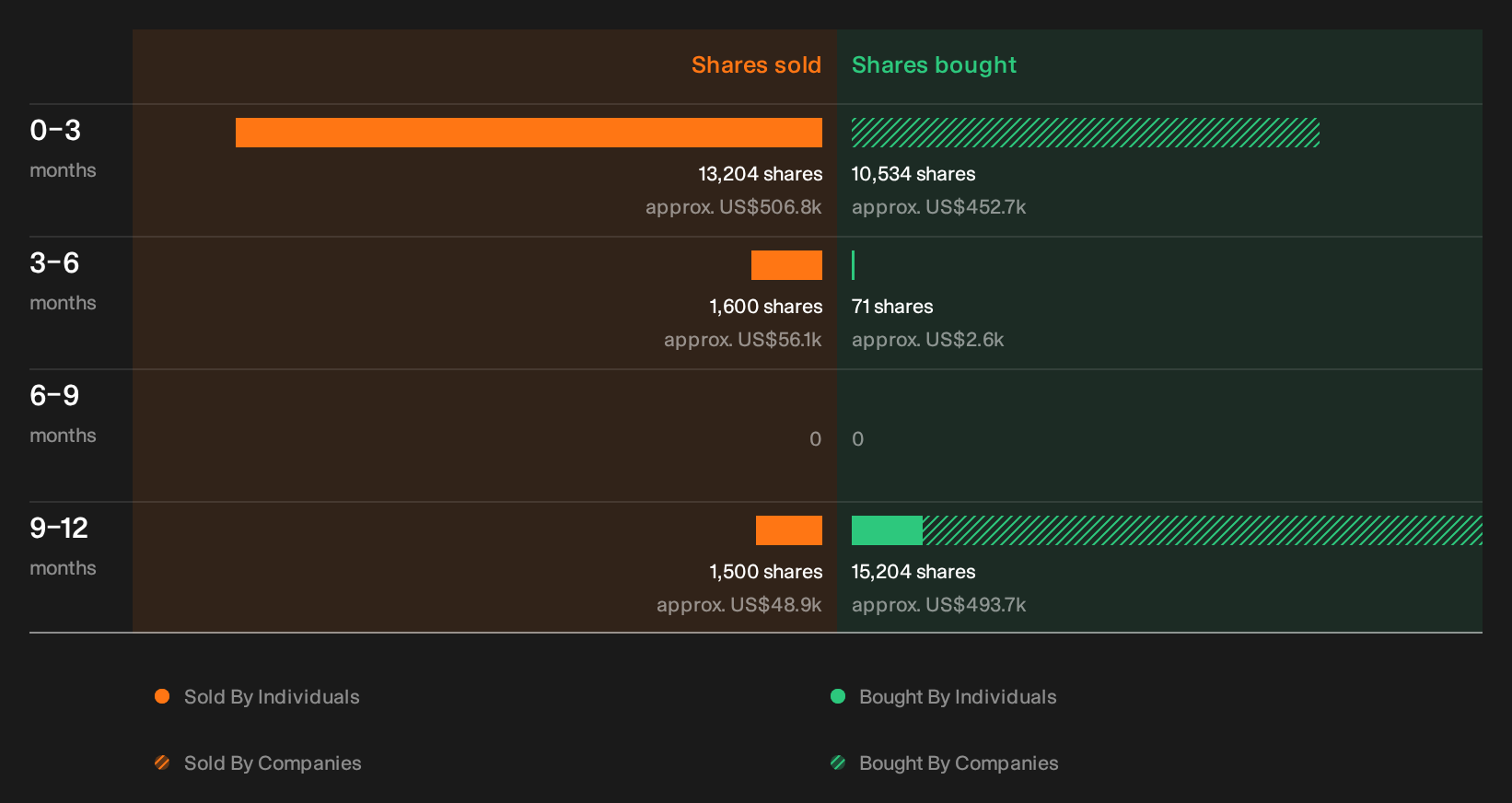The height and width of the screenshot is (803, 1512).
Task: Click the 0-3 months row label
Action: click(63, 148)
